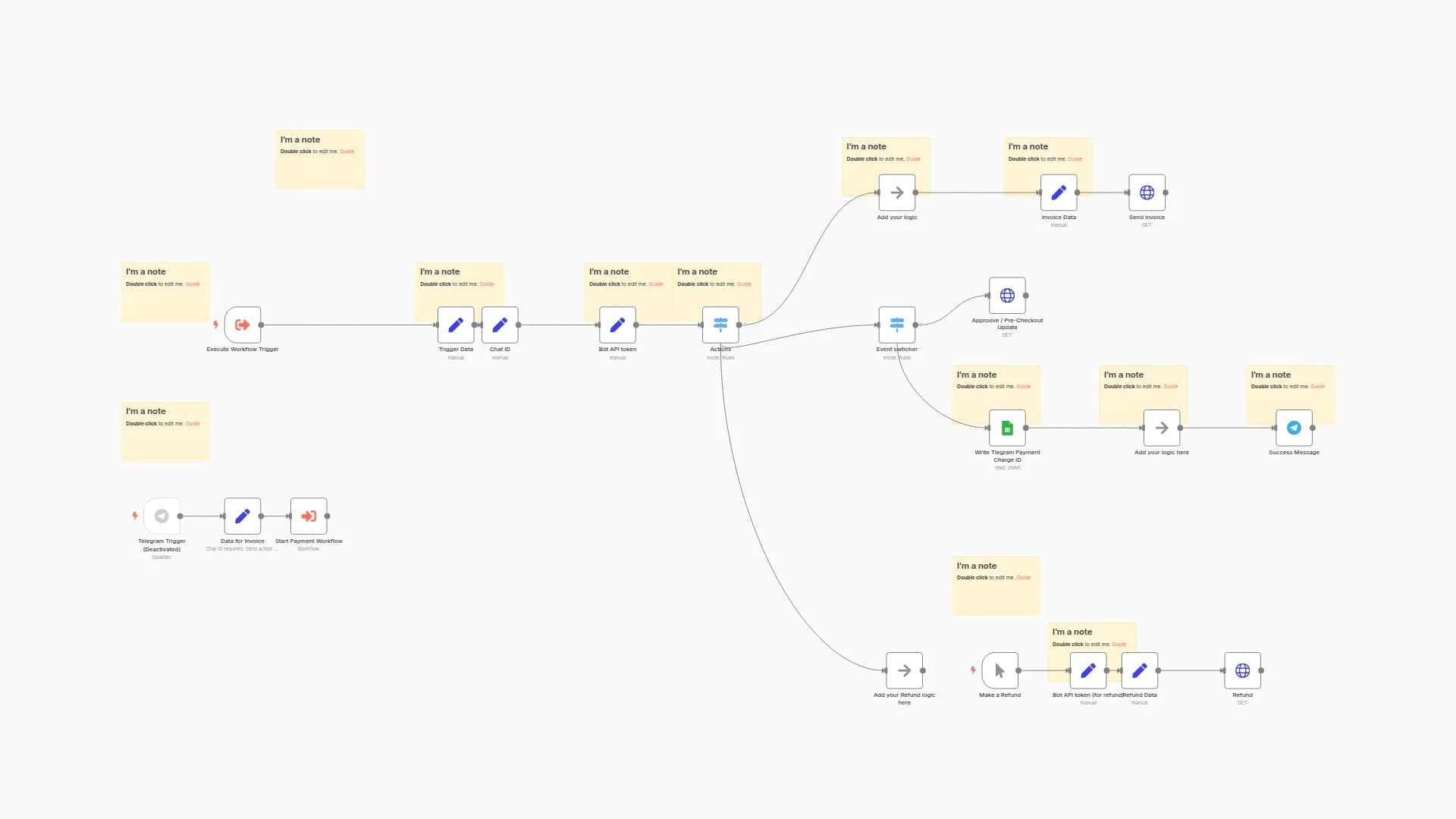
Task: Click the lightning bolt beside Execute Workflow Trigger
Action: [x=216, y=325]
